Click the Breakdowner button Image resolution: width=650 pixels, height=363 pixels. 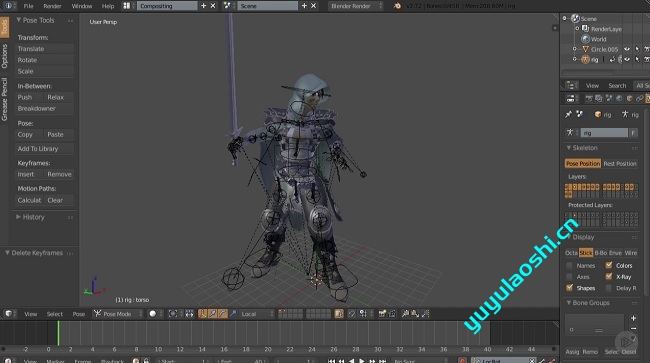(x=44, y=108)
